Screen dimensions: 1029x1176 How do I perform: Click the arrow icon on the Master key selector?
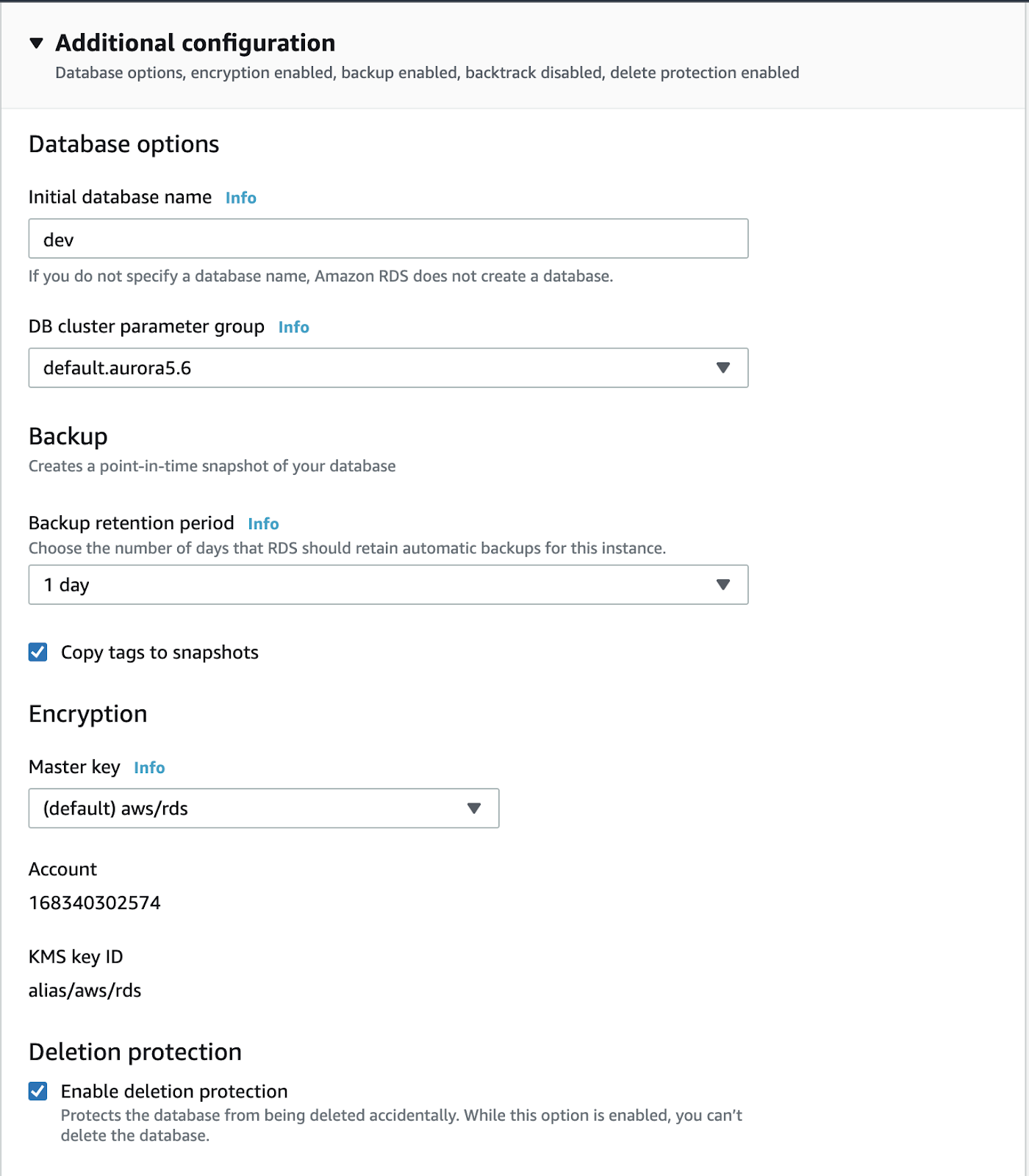[x=474, y=808]
